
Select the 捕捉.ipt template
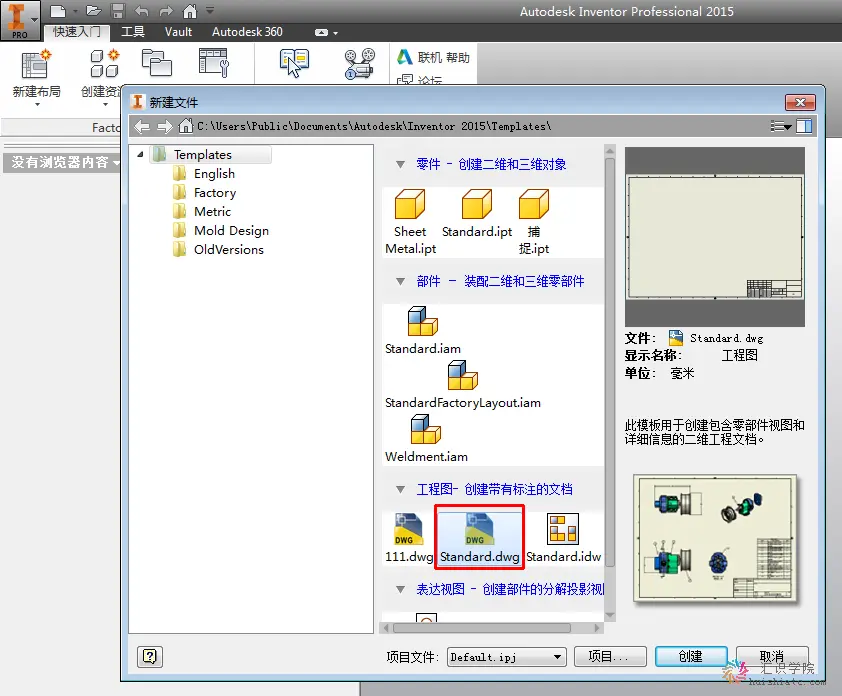(x=534, y=221)
